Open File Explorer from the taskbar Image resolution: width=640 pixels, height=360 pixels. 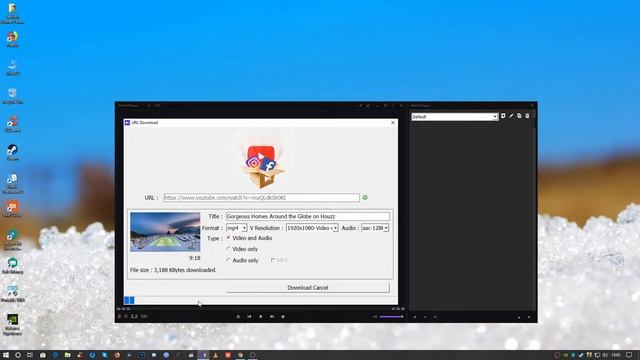click(x=67, y=355)
